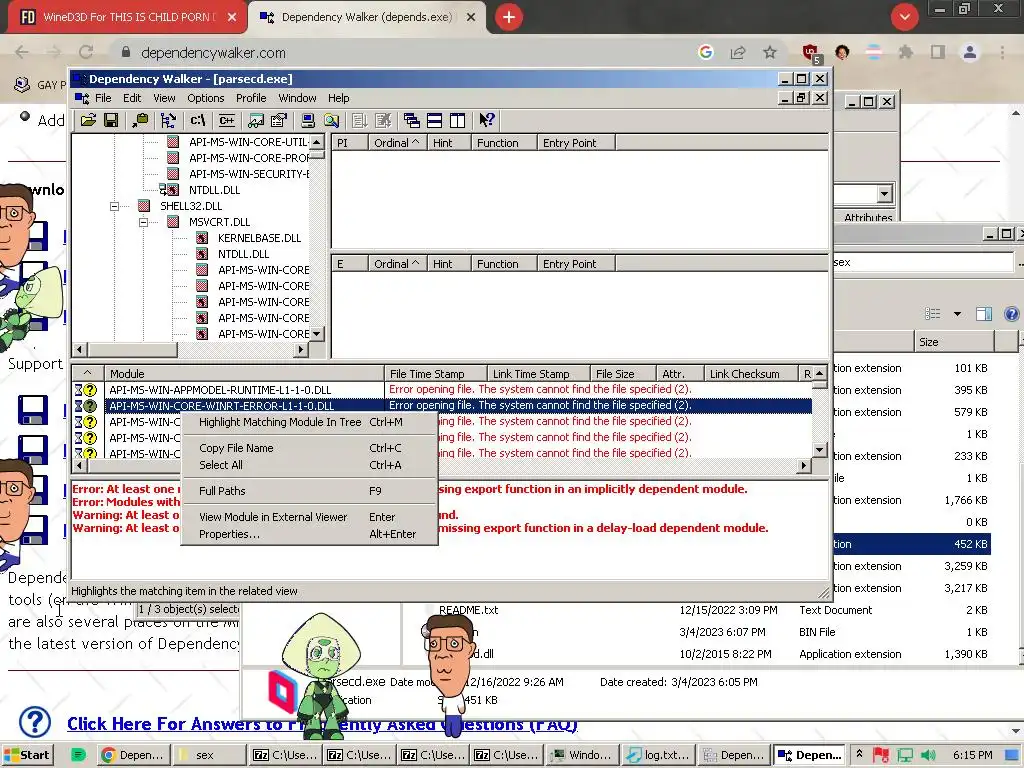
Task: Choose View Module in External Viewer entry
Action: [308, 517]
